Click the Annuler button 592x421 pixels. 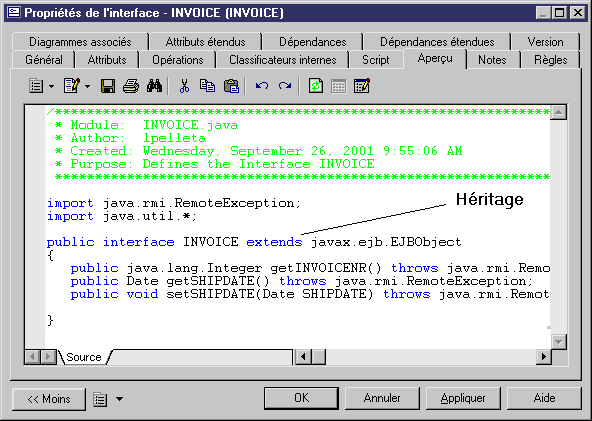[x=382, y=398]
